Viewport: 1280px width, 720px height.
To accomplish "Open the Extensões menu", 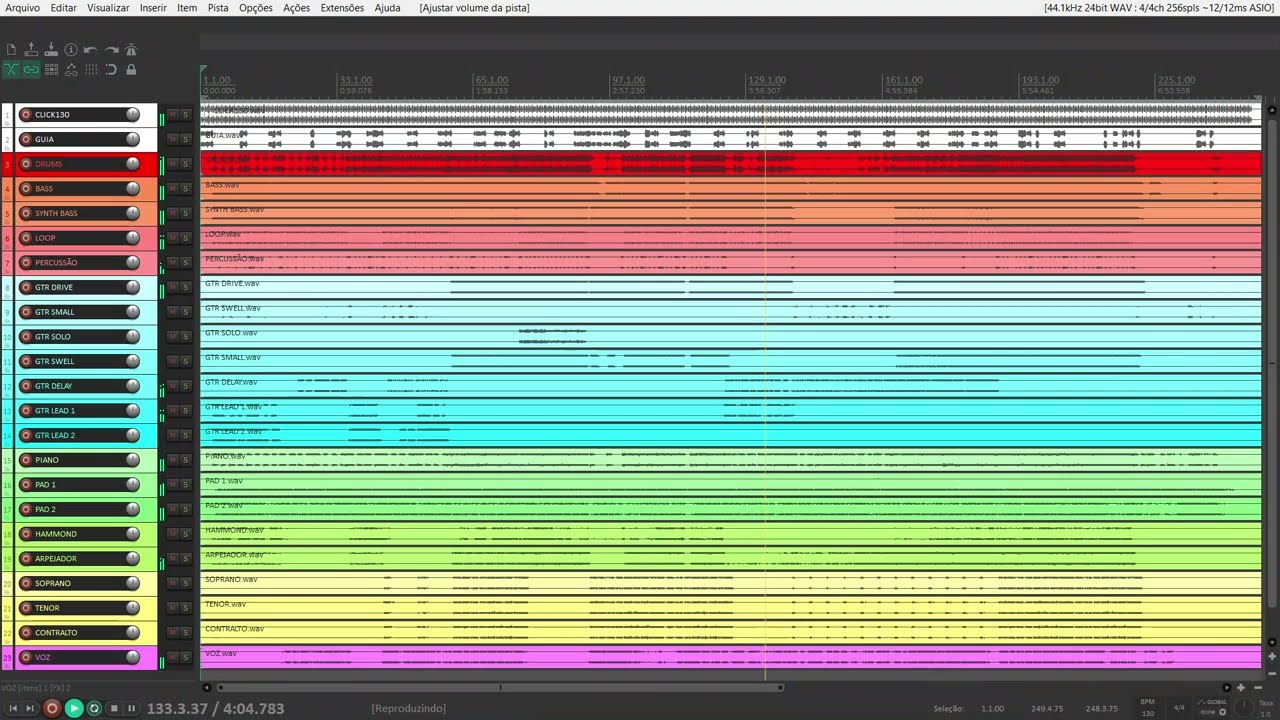I will click(342, 8).
